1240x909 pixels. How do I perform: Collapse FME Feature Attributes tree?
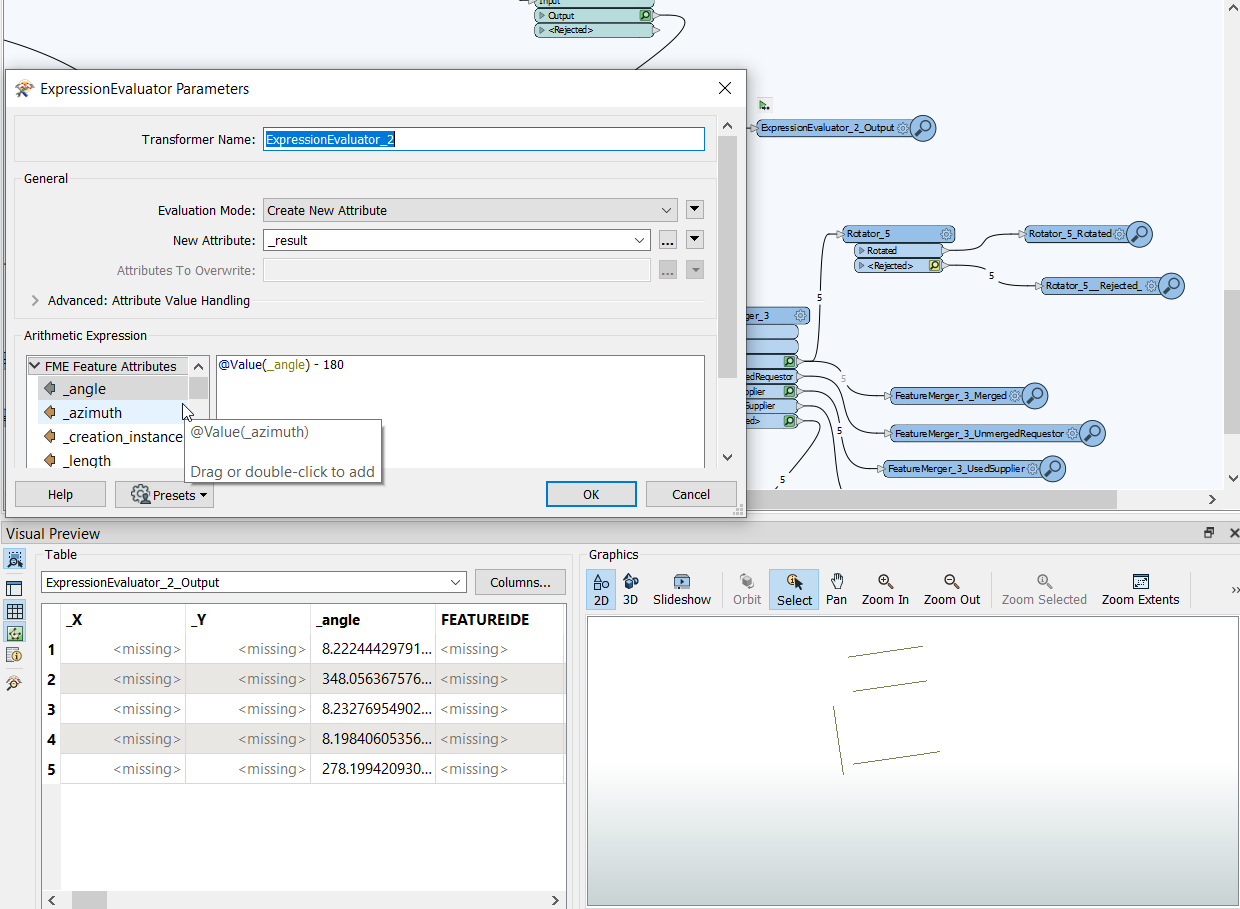[35, 366]
